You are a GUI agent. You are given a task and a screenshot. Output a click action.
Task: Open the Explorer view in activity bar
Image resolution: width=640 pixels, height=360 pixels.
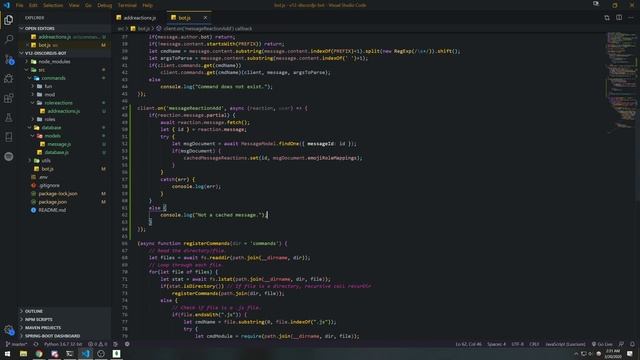pyautogui.click(x=9, y=20)
